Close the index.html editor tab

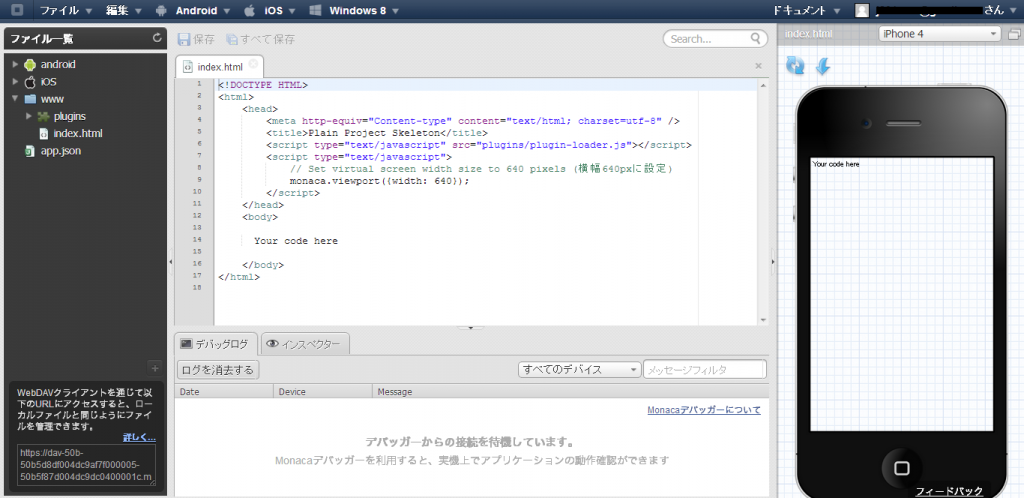(x=253, y=64)
